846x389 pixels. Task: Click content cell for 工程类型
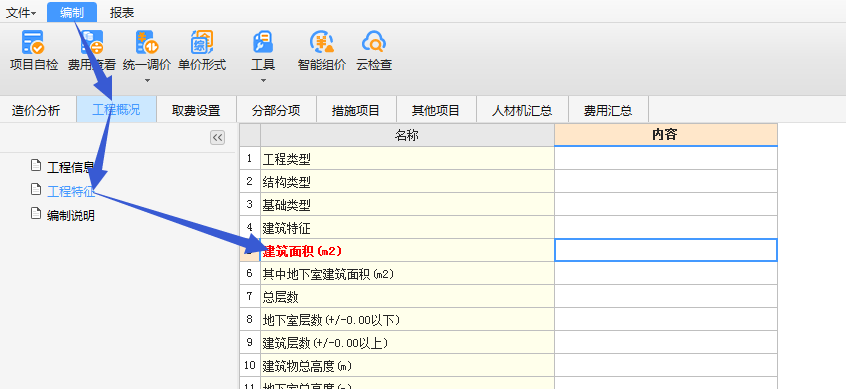click(x=666, y=159)
